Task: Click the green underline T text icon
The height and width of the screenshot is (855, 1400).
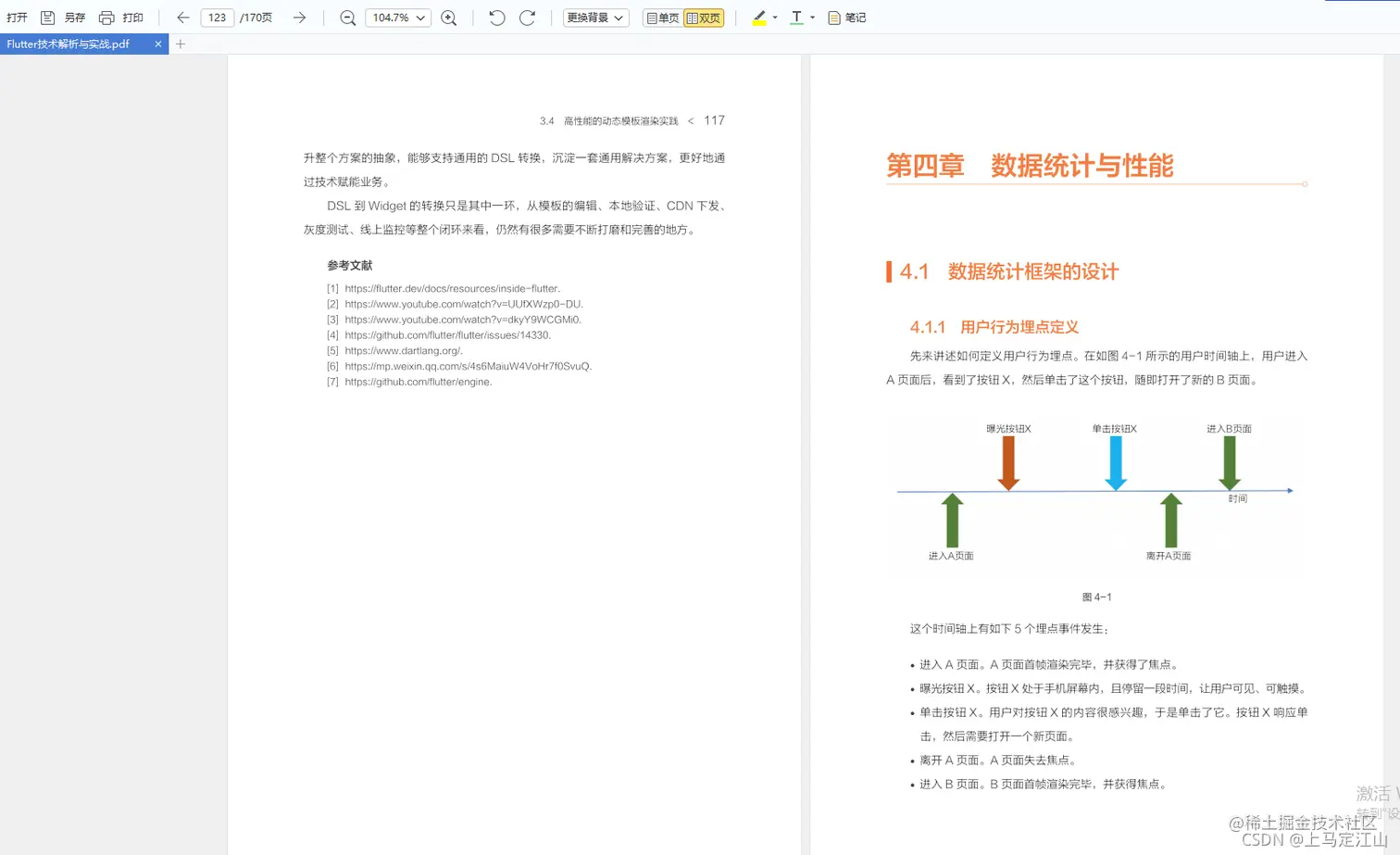Action: [796, 18]
